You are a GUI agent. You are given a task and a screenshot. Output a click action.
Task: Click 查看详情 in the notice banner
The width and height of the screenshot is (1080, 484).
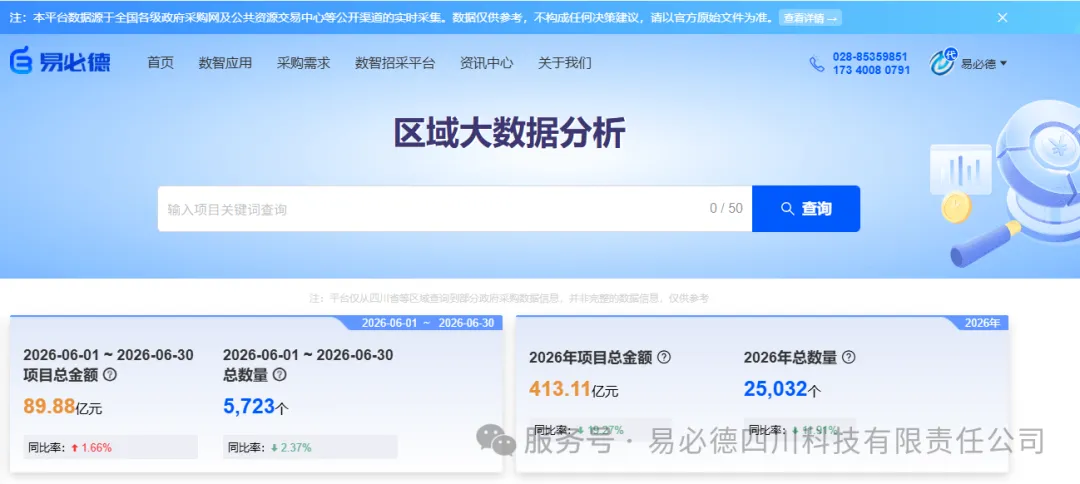(810, 18)
